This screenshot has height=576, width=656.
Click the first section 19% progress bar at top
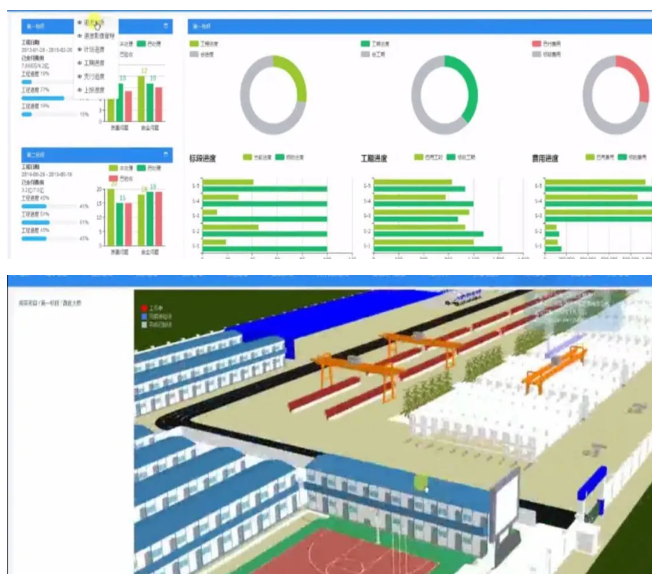pyautogui.click(x=48, y=82)
